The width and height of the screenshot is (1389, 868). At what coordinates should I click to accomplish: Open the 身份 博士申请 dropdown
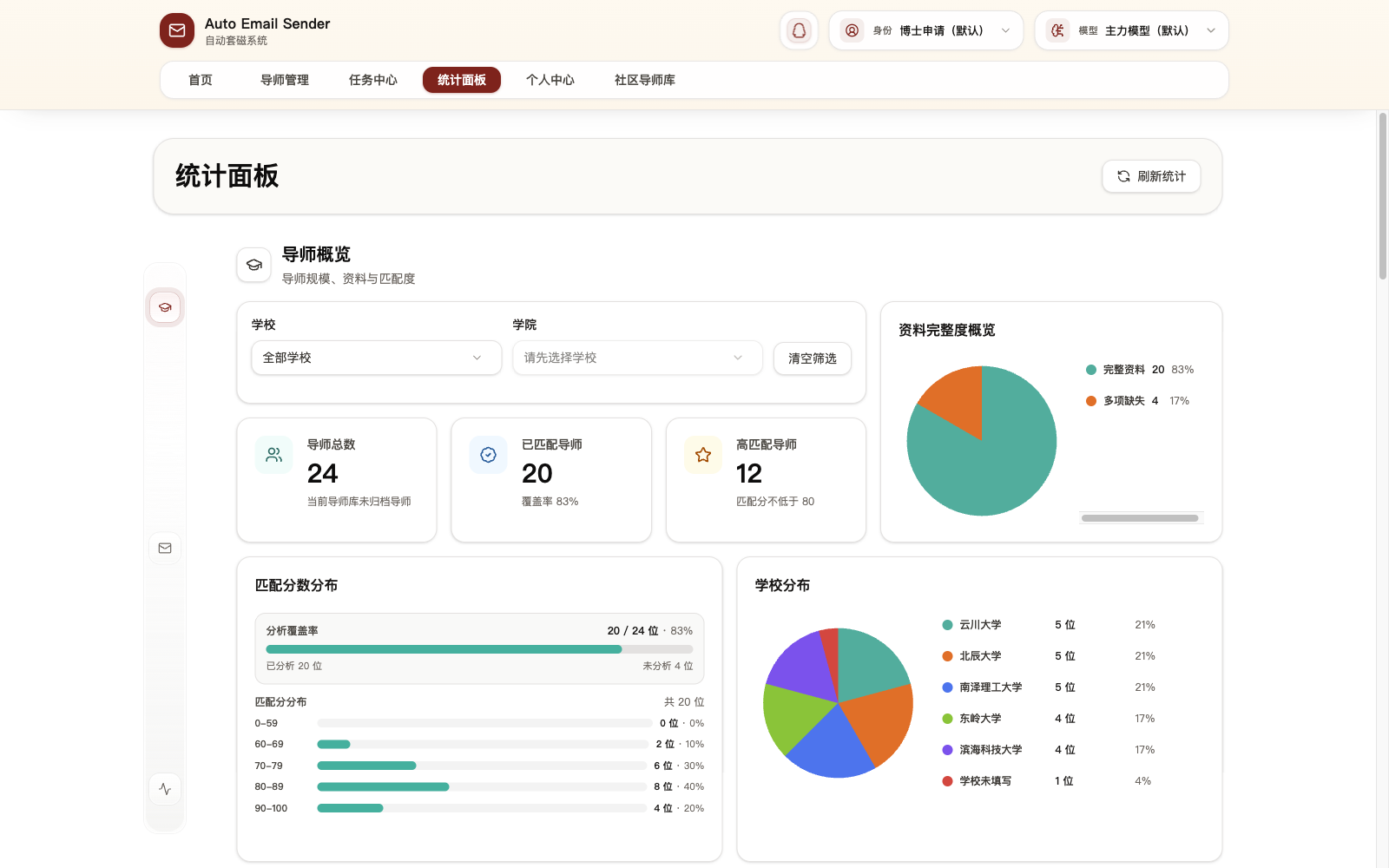point(925,30)
